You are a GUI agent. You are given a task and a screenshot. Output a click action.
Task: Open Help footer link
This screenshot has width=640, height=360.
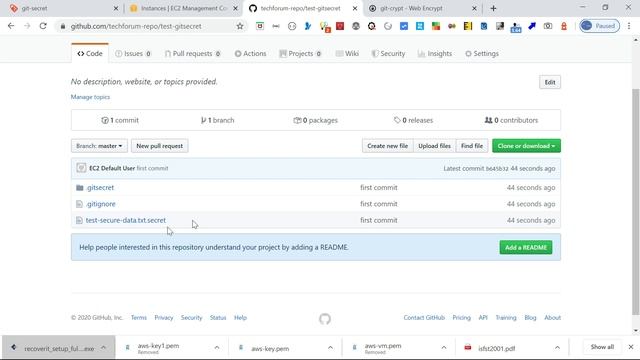point(240,318)
